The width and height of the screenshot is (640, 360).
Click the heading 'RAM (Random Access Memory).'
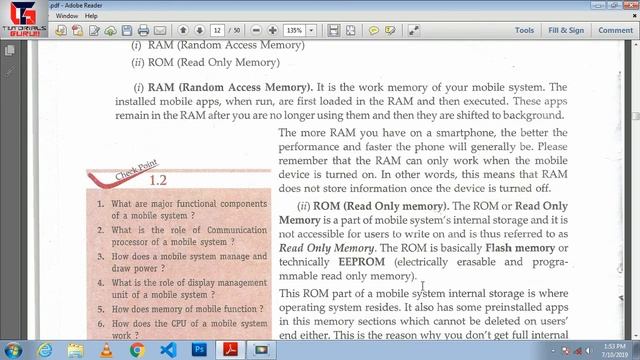230,87
